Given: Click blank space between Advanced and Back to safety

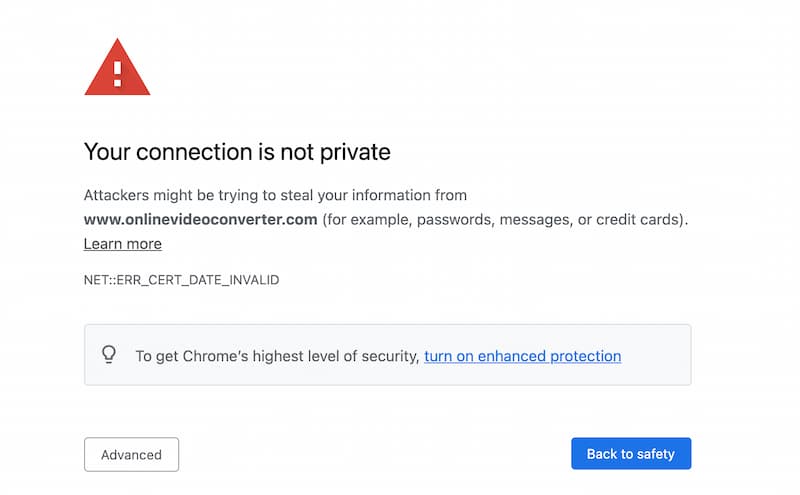Looking at the screenshot, I should tap(375, 454).
